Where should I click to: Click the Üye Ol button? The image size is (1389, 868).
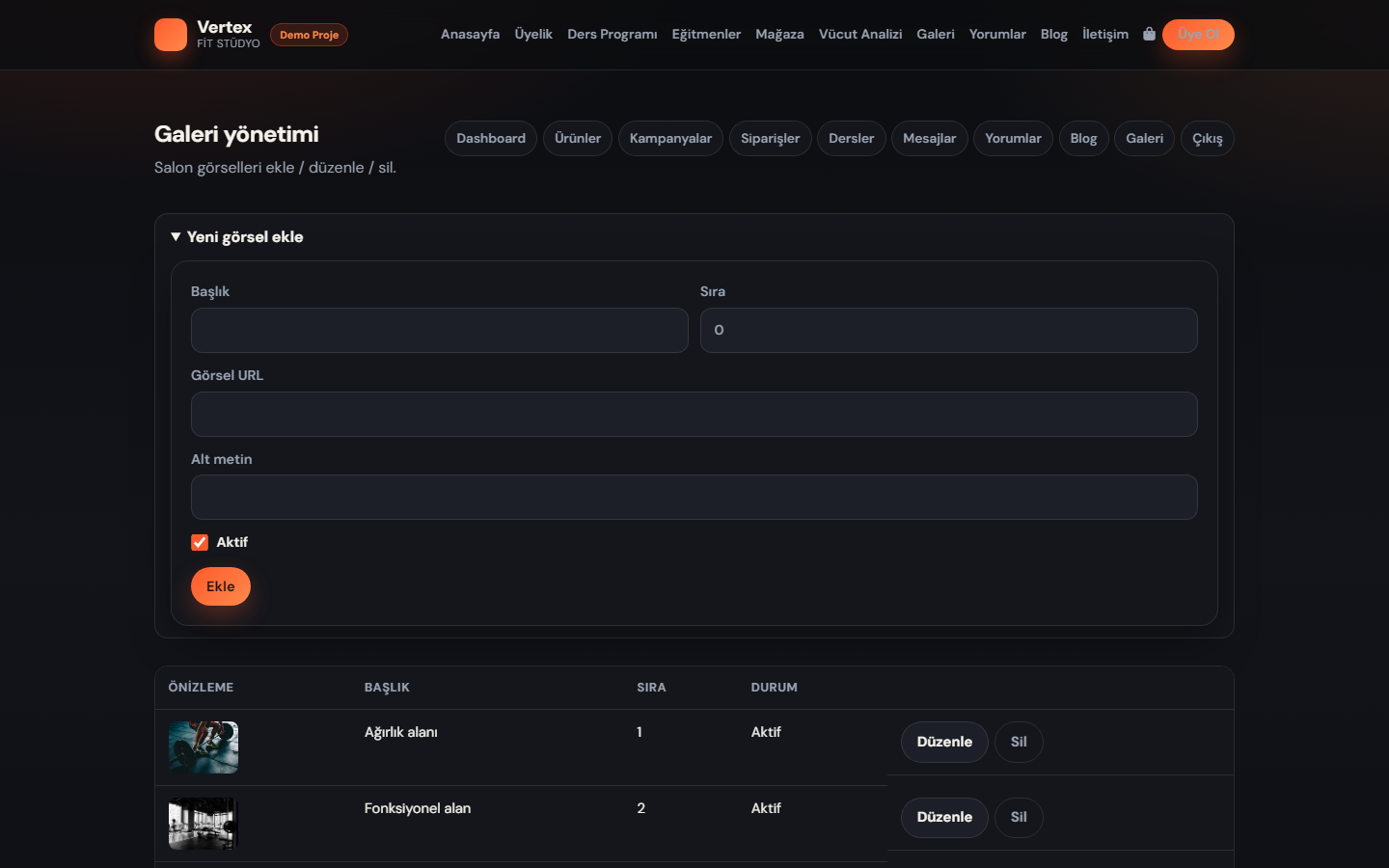1198,35
